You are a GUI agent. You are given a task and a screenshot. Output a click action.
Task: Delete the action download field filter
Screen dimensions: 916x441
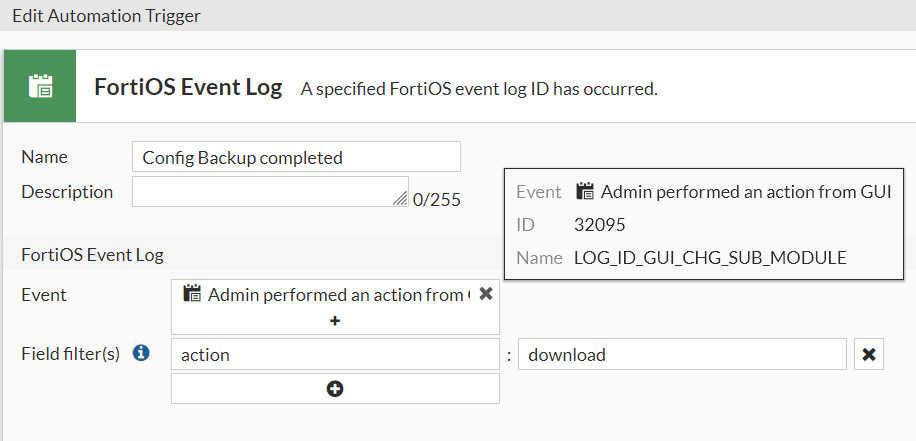(x=869, y=355)
